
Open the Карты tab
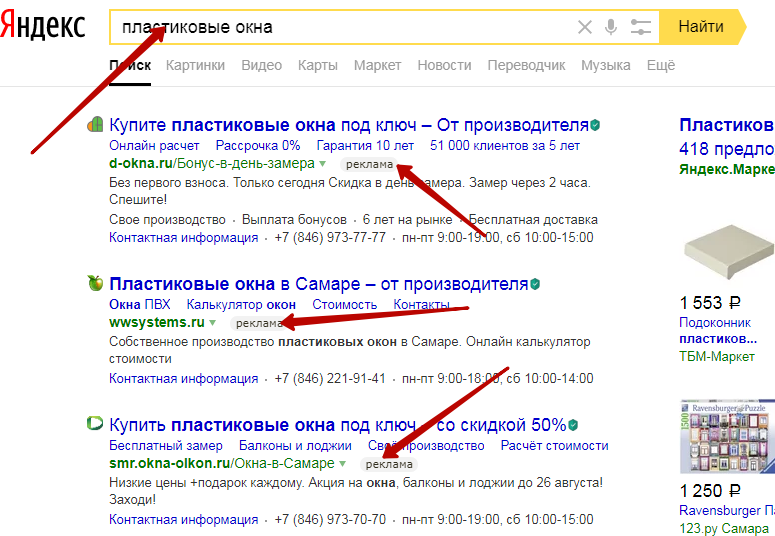[x=317, y=65]
